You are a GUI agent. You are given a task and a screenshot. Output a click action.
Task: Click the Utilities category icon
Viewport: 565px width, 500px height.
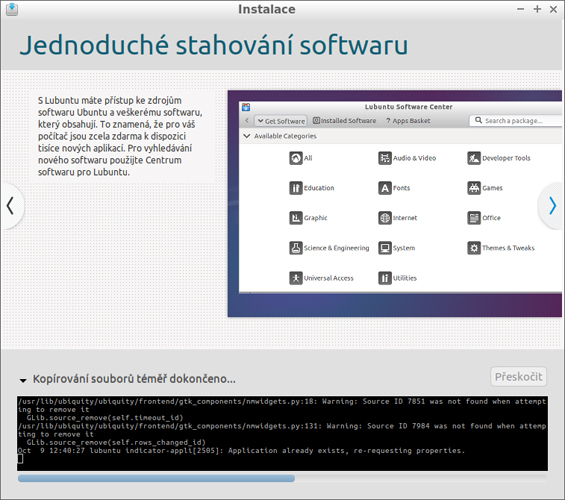[x=385, y=278]
